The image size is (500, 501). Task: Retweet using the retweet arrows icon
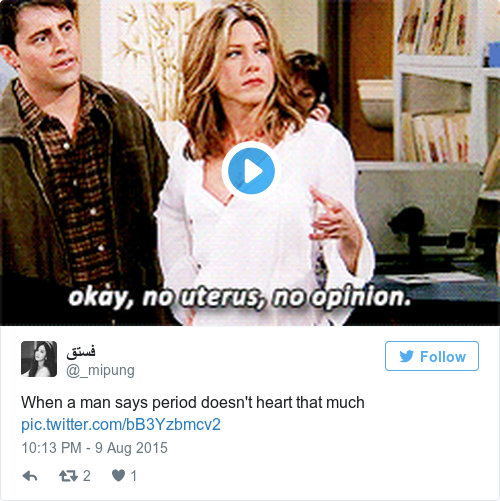[x=68, y=476]
